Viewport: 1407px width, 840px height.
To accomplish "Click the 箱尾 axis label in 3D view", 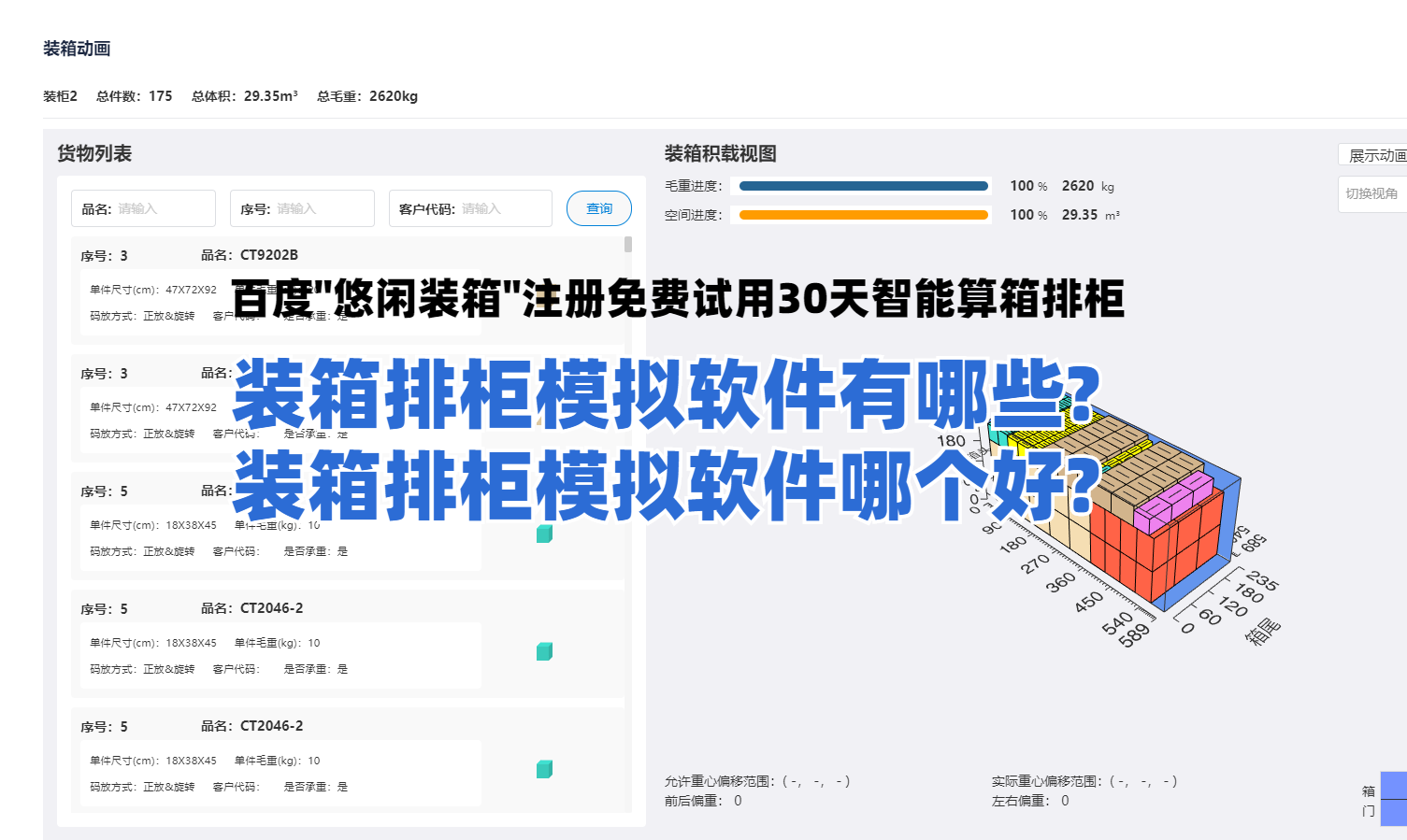I will click(1263, 632).
